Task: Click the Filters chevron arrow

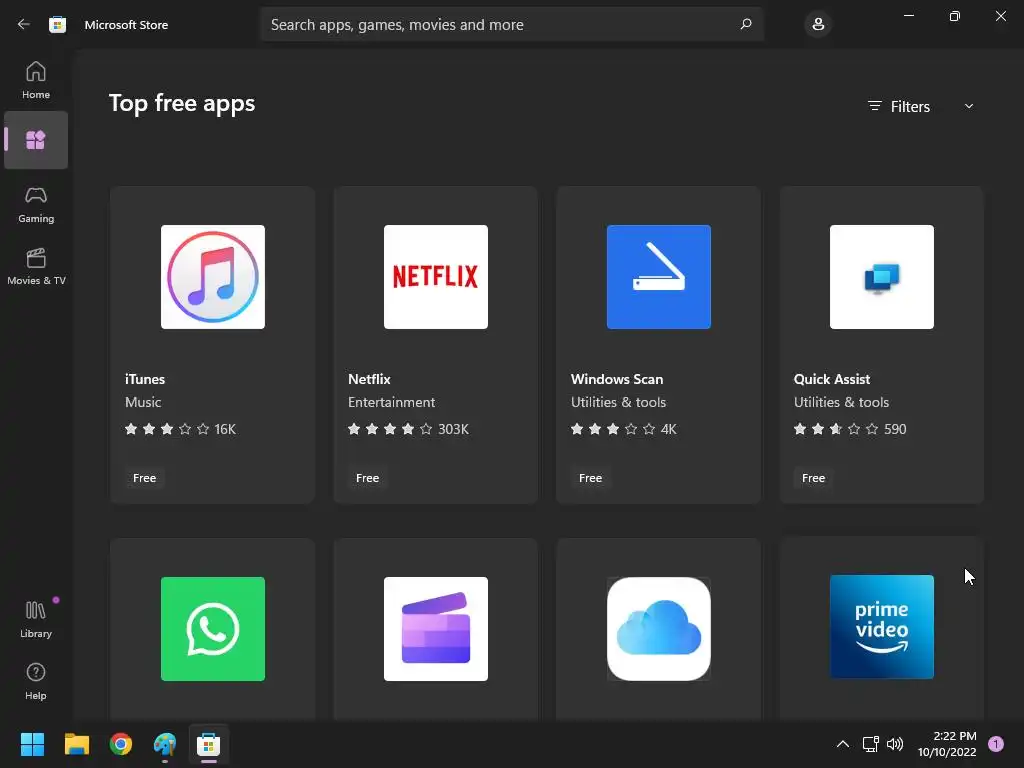Action: point(969,106)
